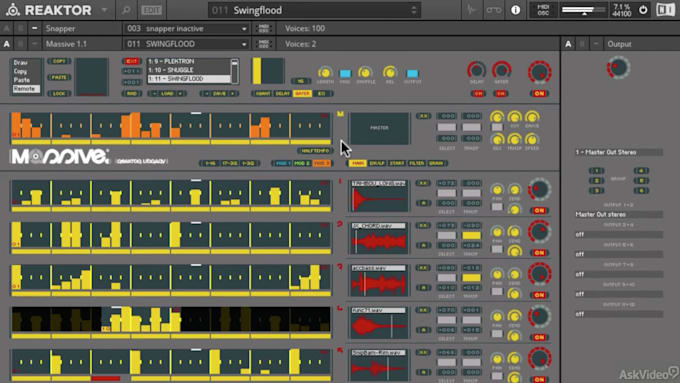The image size is (680, 383).
Task: Select the 1:11 SWINGFLOOD snapshot
Action: coord(189,79)
